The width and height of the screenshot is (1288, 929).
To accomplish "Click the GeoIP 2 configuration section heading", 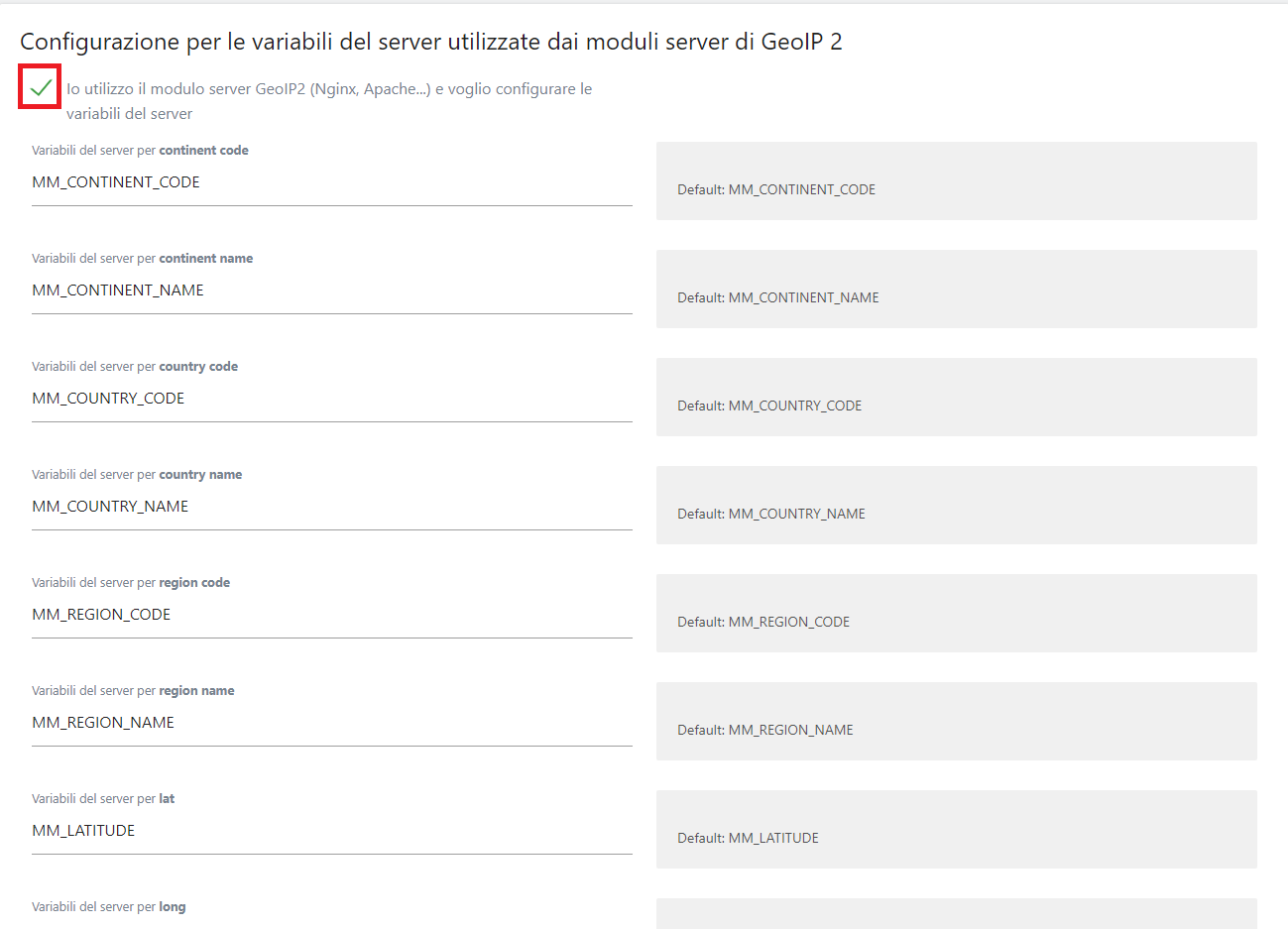I will point(430,42).
